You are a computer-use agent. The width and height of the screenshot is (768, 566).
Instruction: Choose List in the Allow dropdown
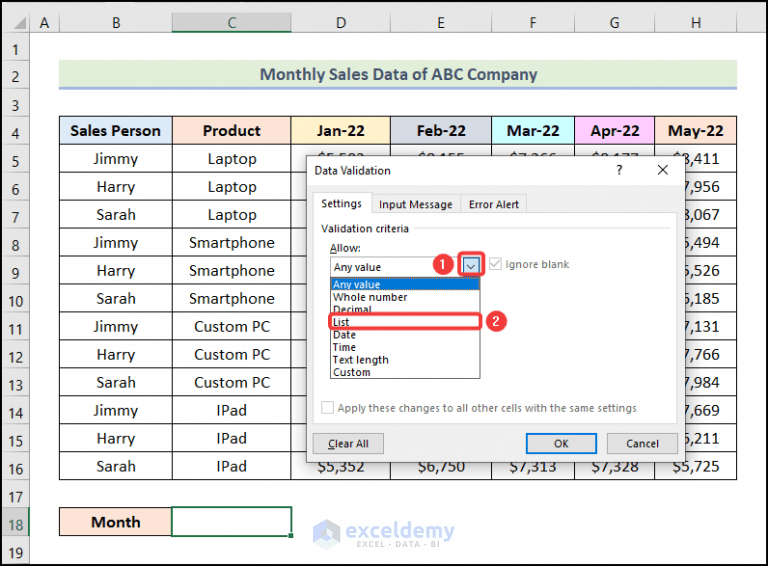click(x=405, y=322)
